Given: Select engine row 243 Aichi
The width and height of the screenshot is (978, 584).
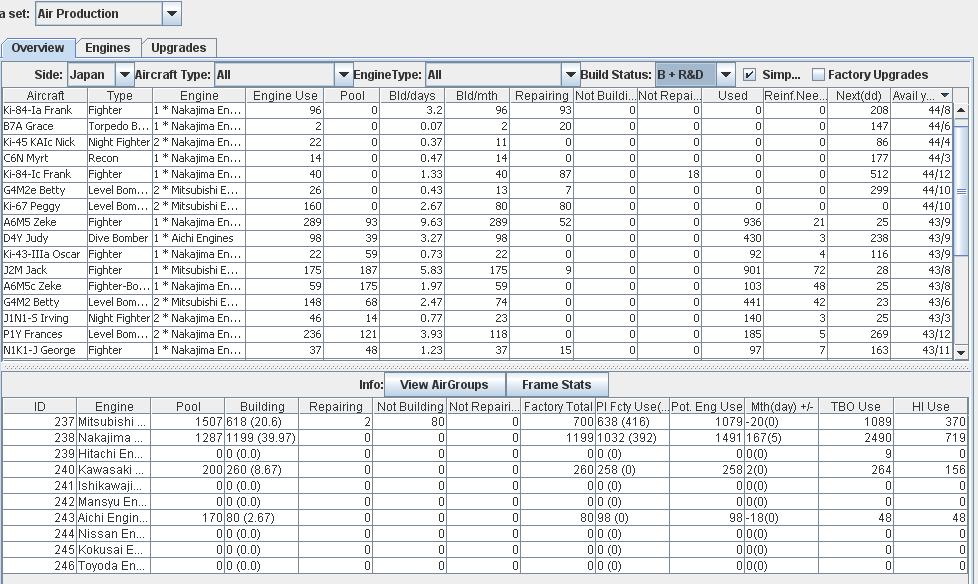Looking at the screenshot, I should 485,518.
